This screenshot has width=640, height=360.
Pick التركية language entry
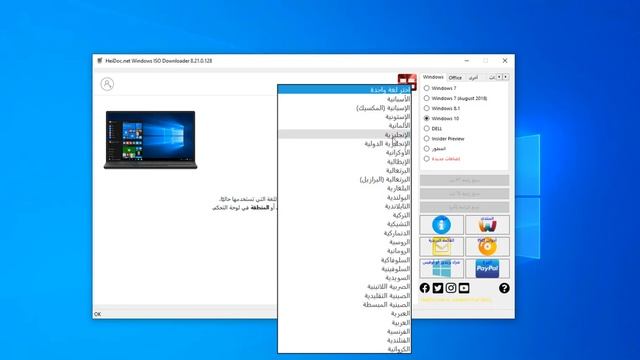pos(344,215)
